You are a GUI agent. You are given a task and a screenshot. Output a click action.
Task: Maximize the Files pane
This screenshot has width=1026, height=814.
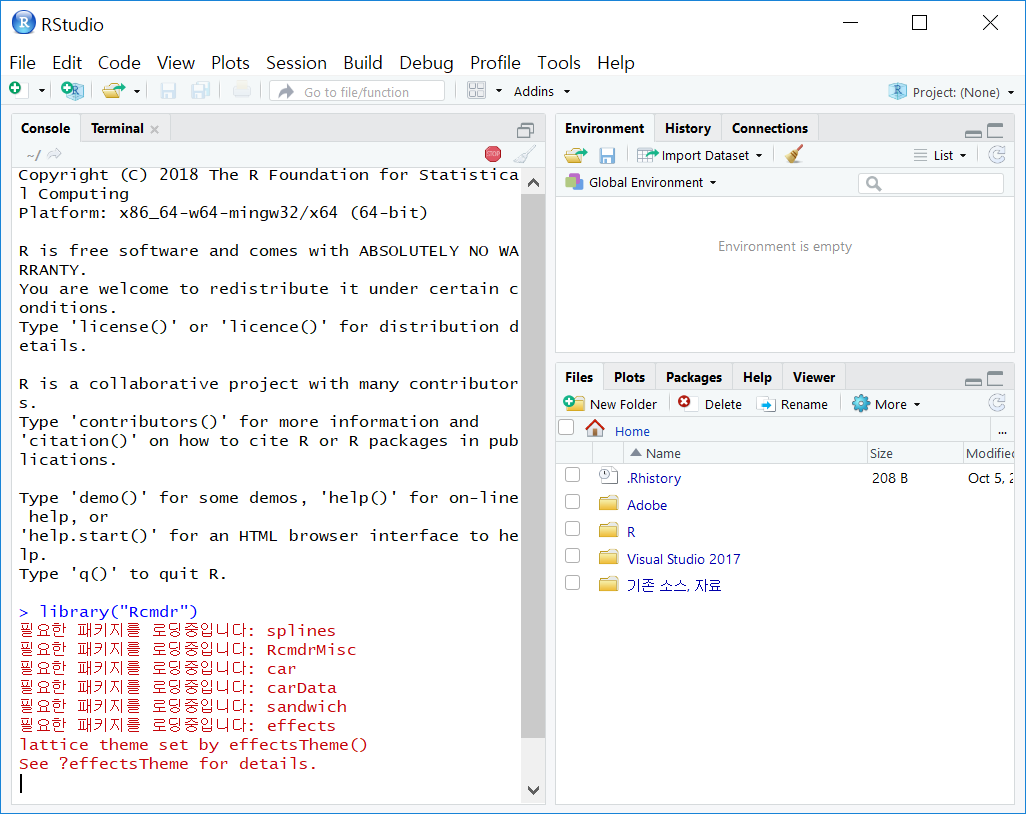995,379
